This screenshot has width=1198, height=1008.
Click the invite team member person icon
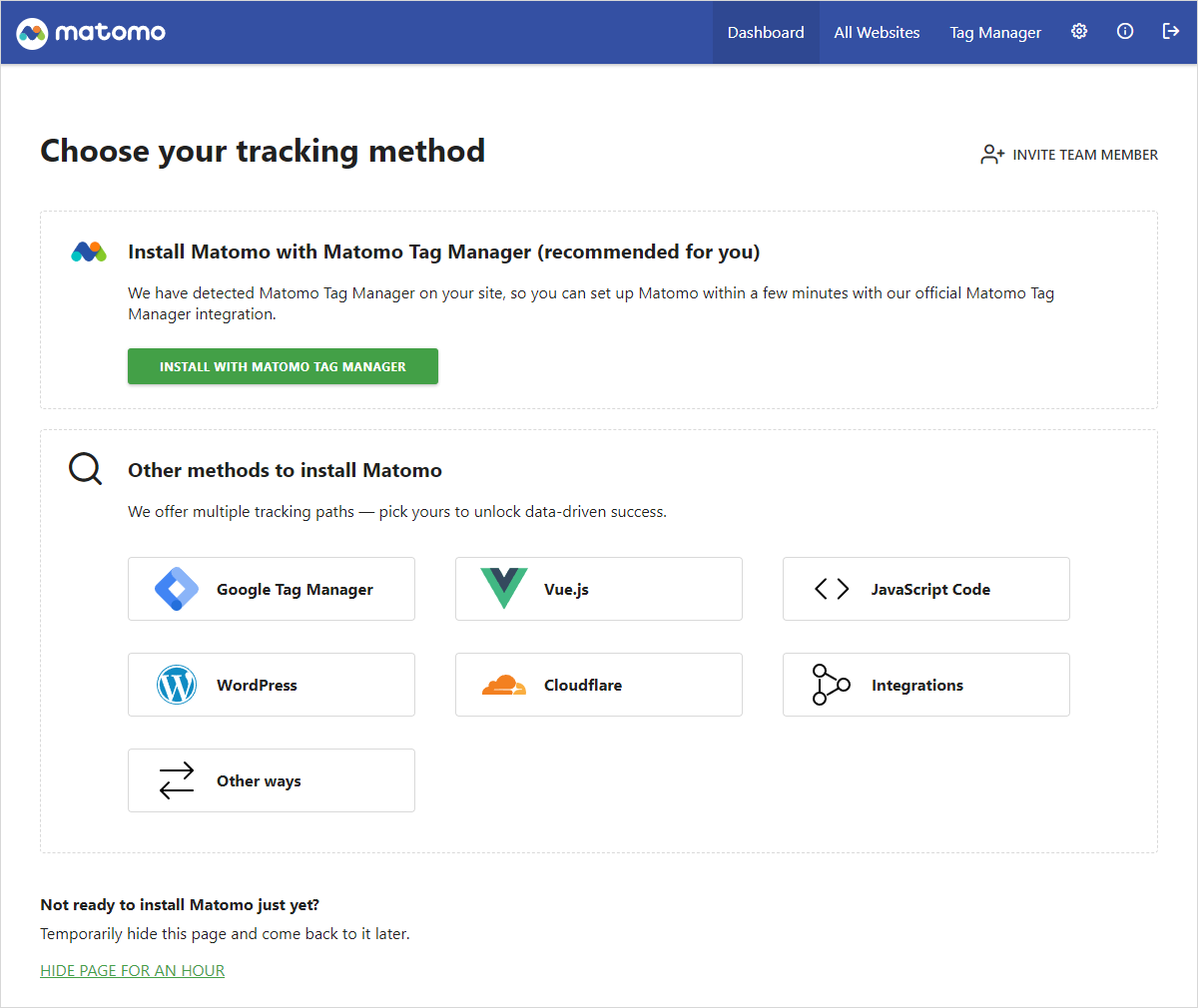point(992,155)
